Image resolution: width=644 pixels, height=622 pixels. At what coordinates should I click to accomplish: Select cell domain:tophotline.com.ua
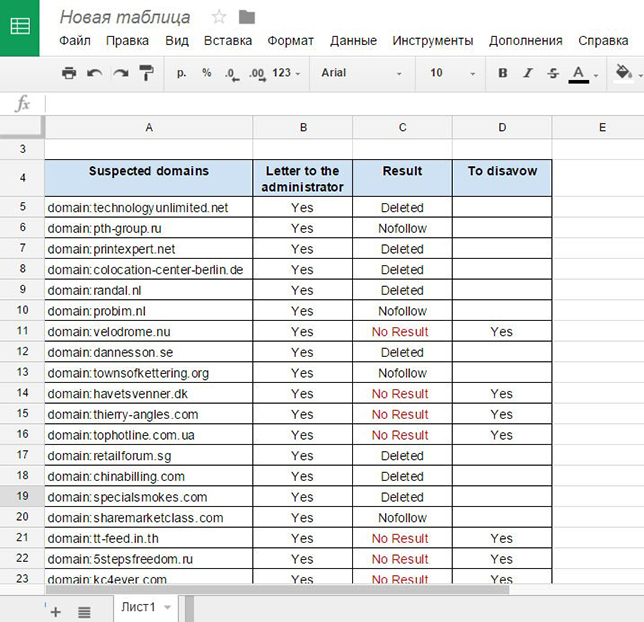(149, 435)
